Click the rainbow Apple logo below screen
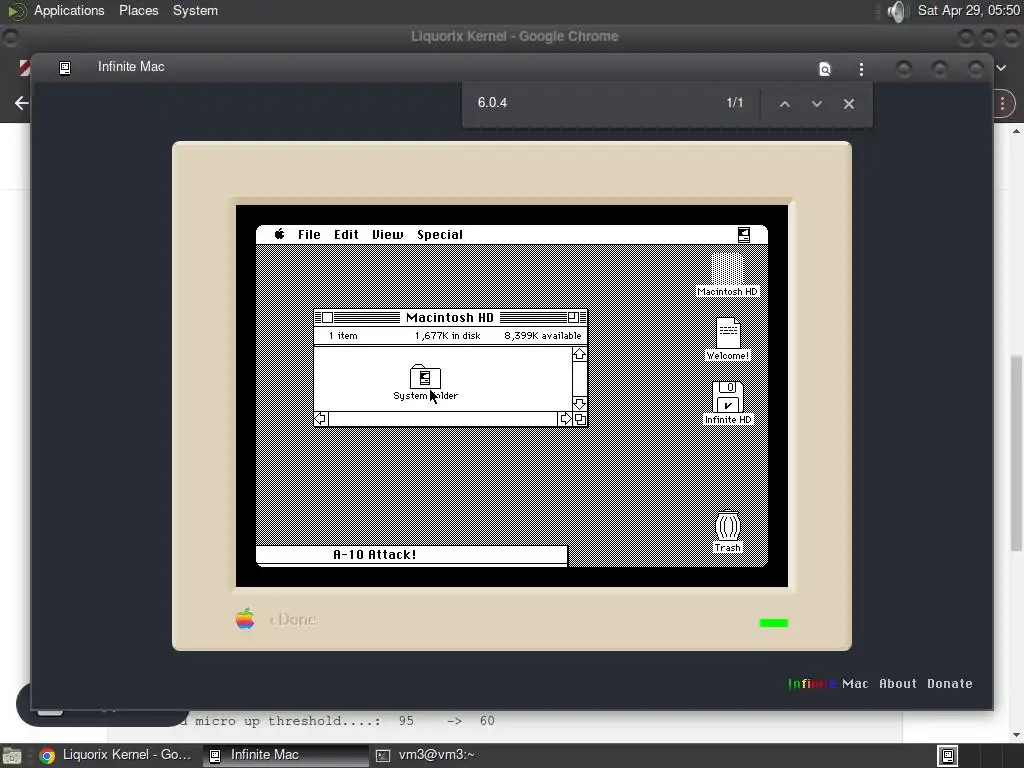1024x768 pixels. [245, 618]
